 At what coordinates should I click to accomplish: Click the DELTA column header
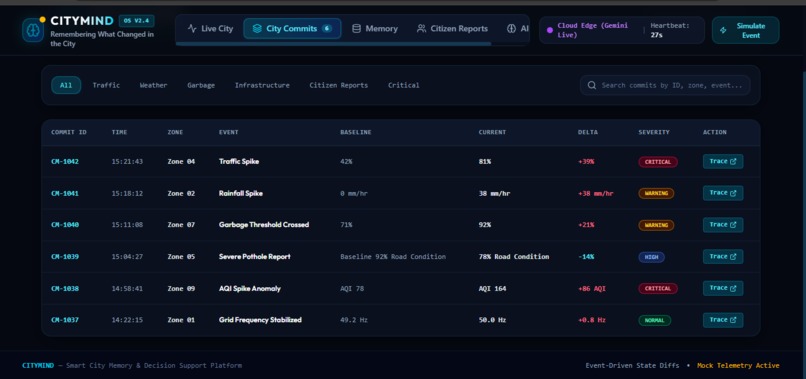[588, 132]
